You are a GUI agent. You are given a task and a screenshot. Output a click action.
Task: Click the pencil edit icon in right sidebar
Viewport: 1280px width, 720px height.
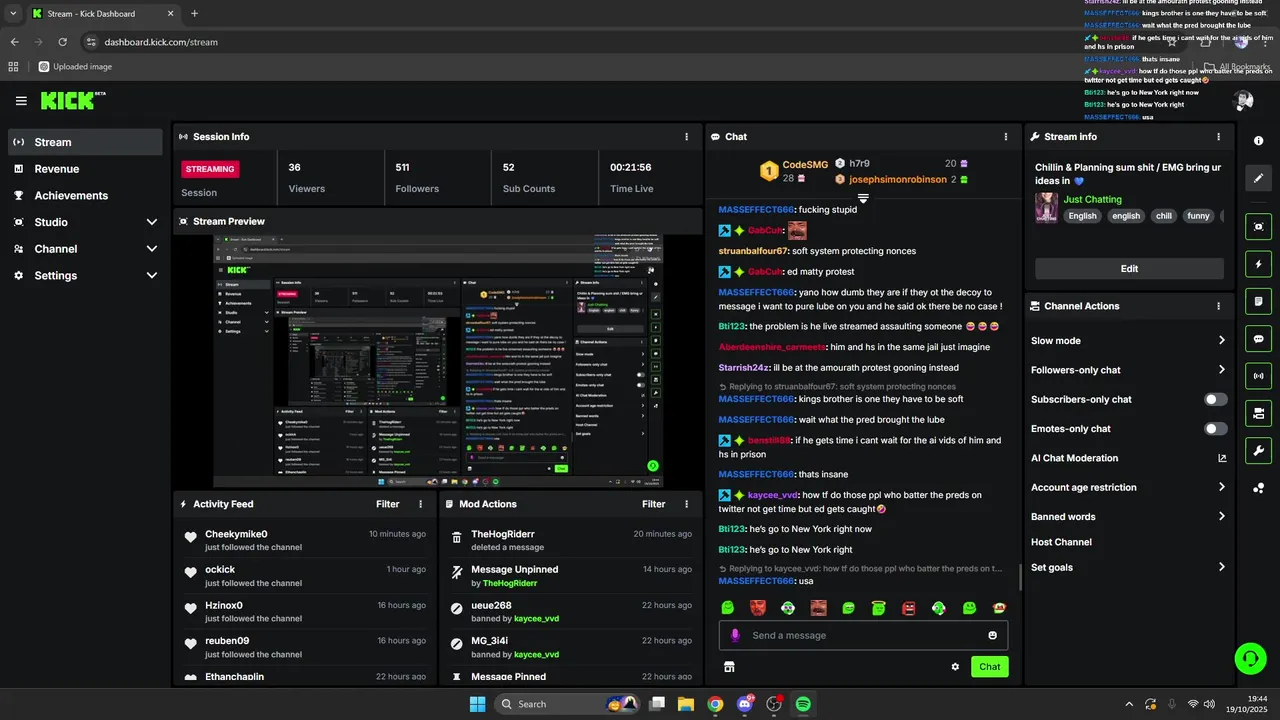(1259, 178)
